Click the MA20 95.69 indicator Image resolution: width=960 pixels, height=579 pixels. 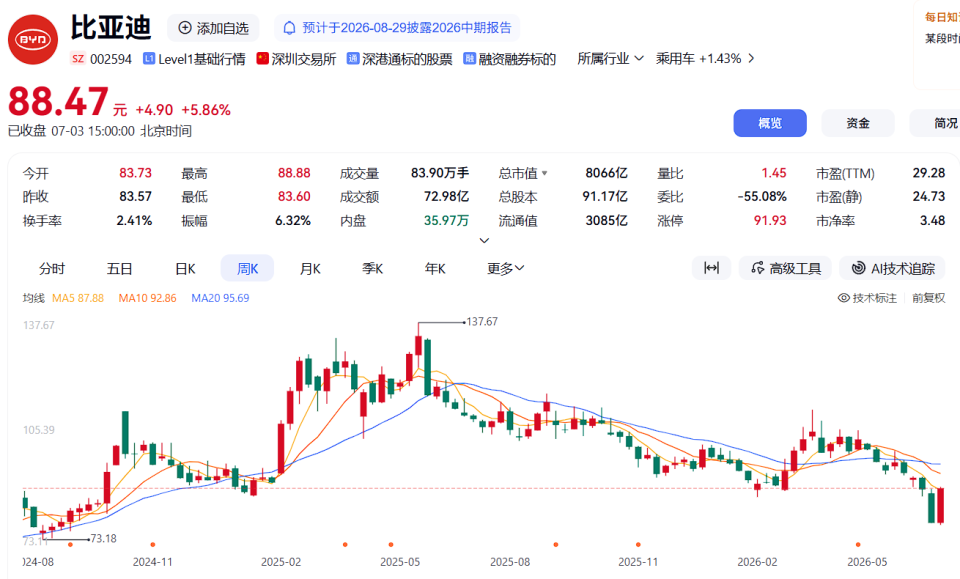click(220, 298)
